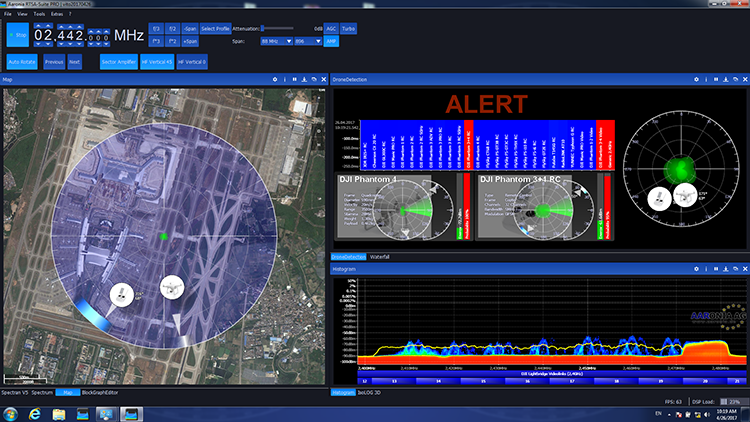Show info for the Map panel
The height and width of the screenshot is (422, 750).
pyautogui.click(x=285, y=79)
